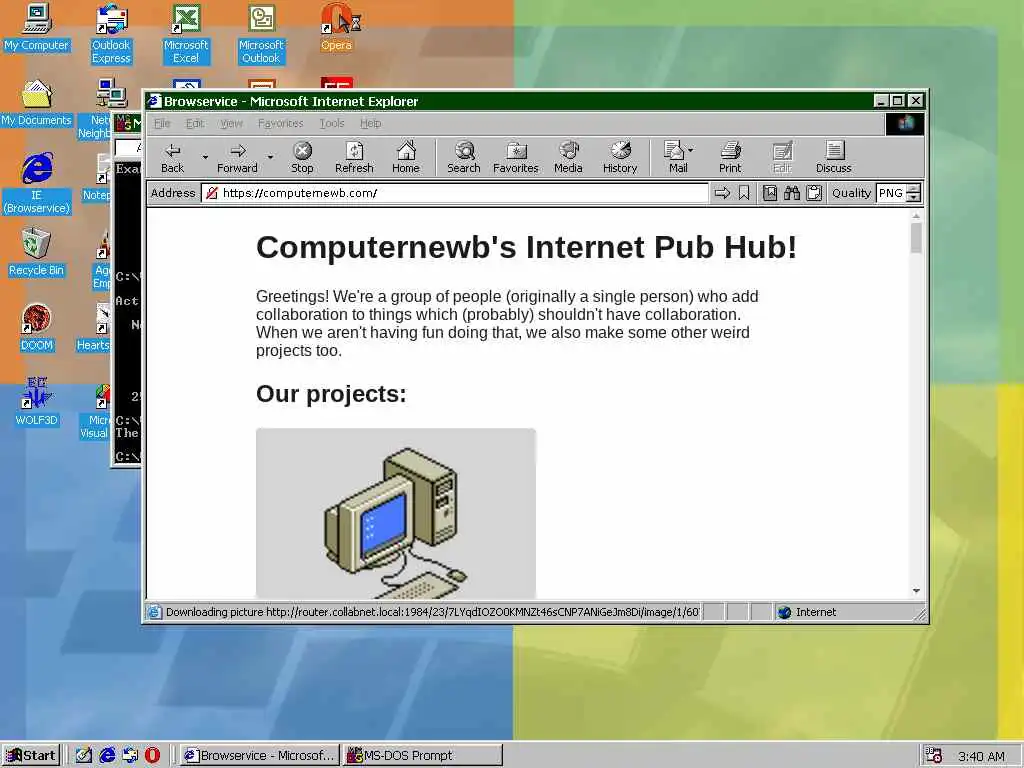The image size is (1024, 768).
Task: Open the File menu
Action: coord(162,123)
